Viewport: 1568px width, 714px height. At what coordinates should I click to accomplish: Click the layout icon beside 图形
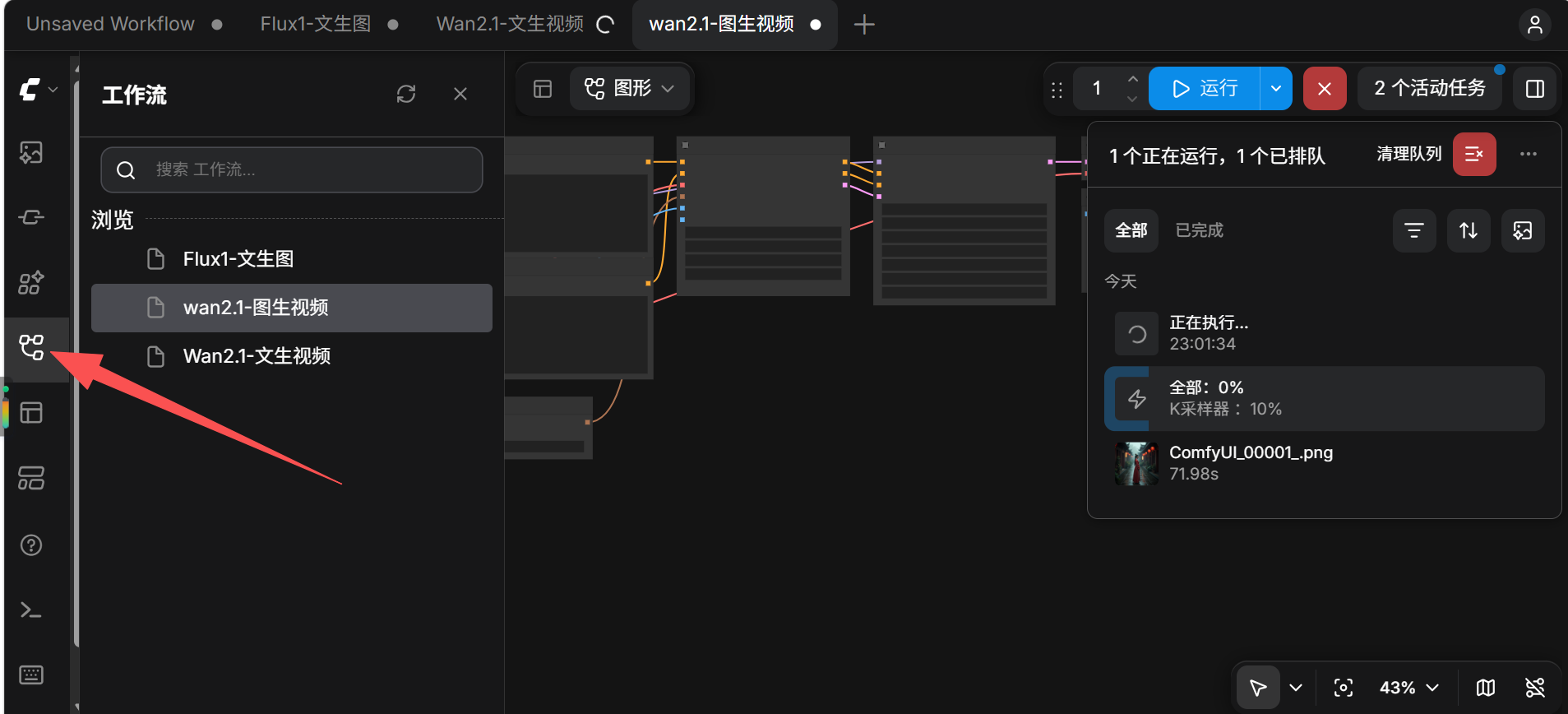pos(543,89)
